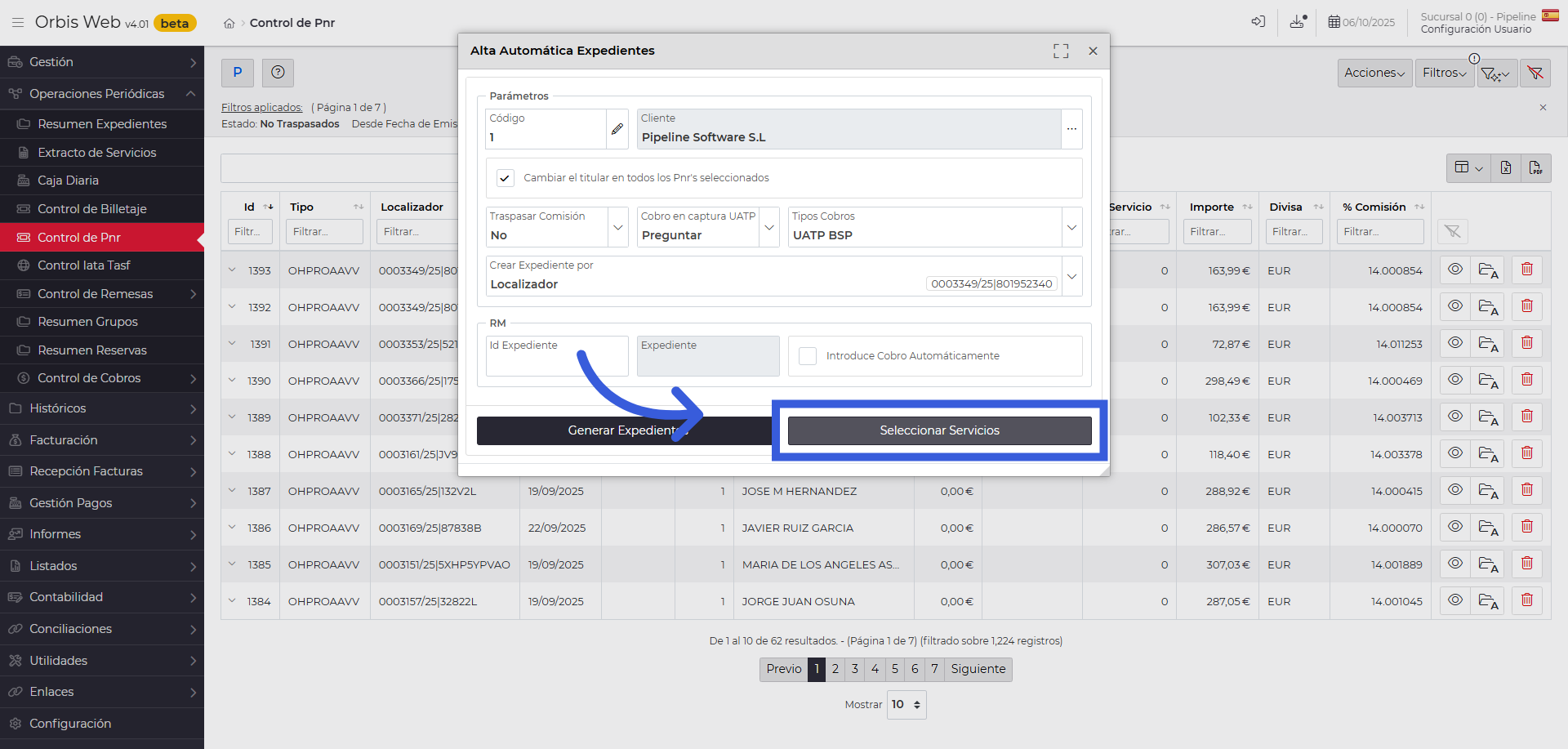Expand the Crear Expediente por dropdown
The height and width of the screenshot is (749, 1568).
[x=1071, y=277]
